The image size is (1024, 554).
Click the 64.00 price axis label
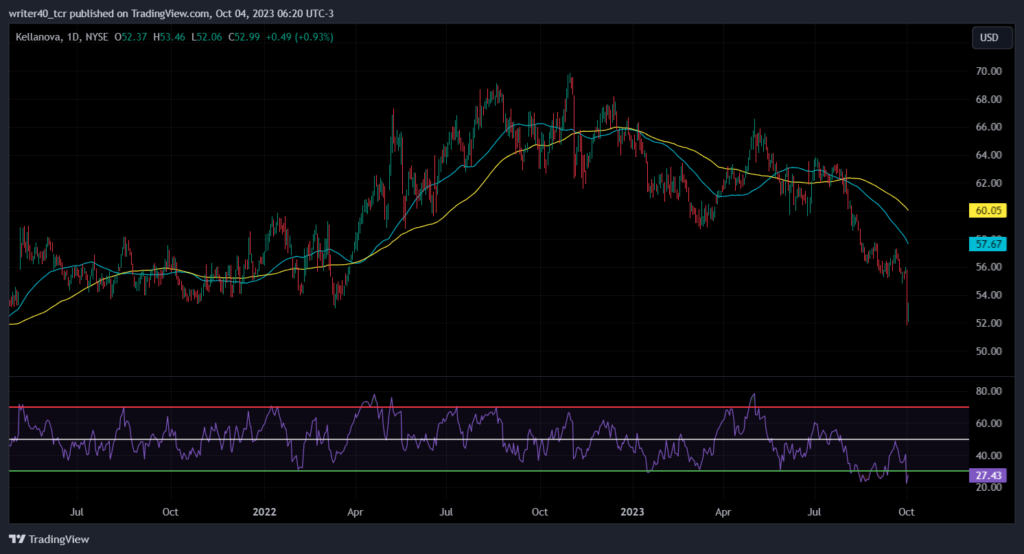pyautogui.click(x=989, y=155)
